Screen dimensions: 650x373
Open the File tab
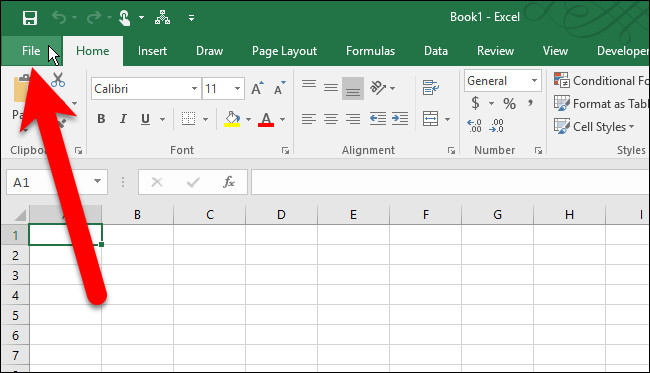pos(31,51)
